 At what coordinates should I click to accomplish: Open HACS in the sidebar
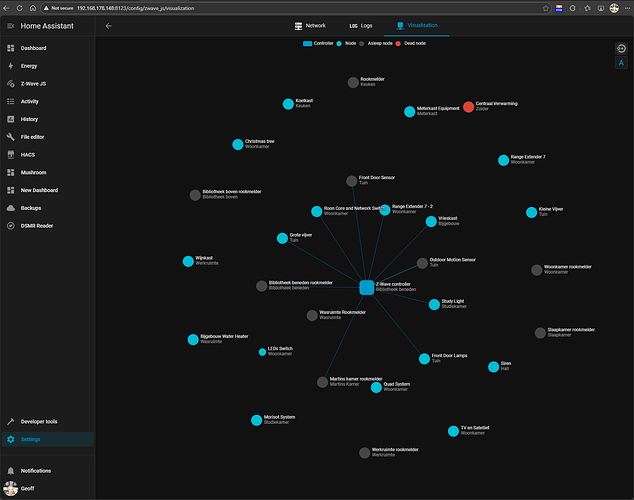[48, 155]
